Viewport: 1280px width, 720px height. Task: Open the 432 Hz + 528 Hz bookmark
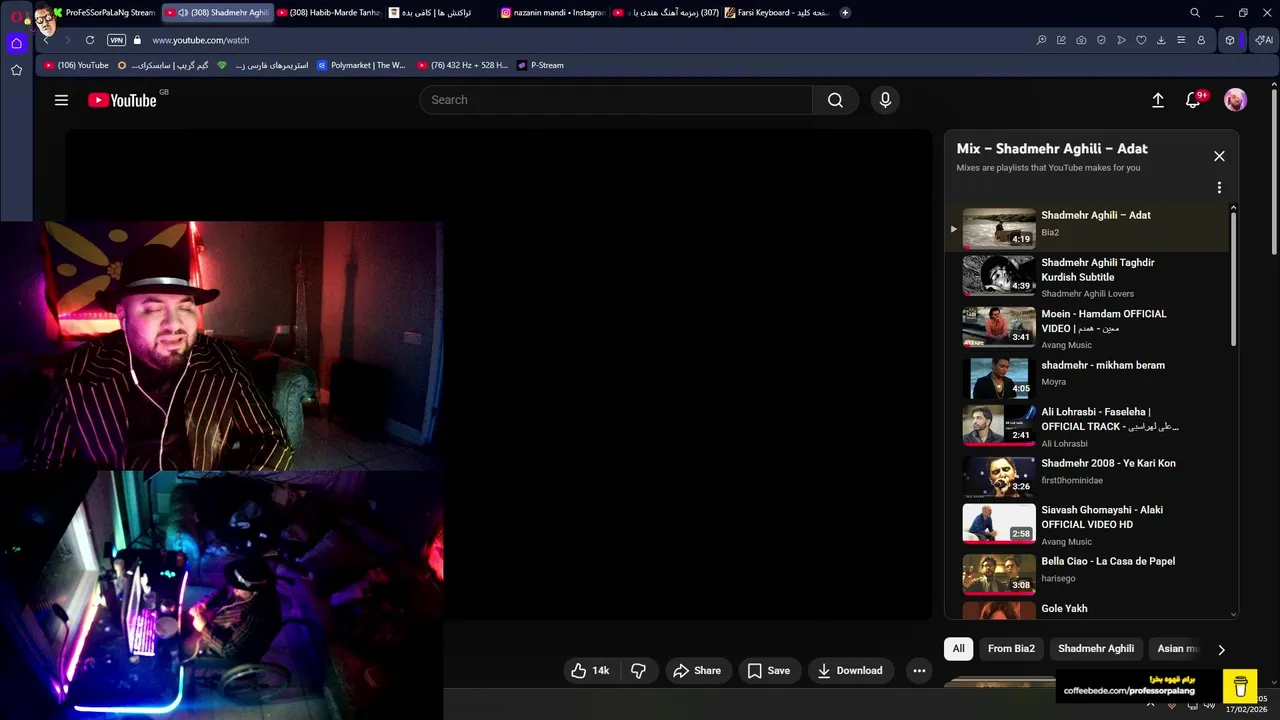tap(463, 65)
